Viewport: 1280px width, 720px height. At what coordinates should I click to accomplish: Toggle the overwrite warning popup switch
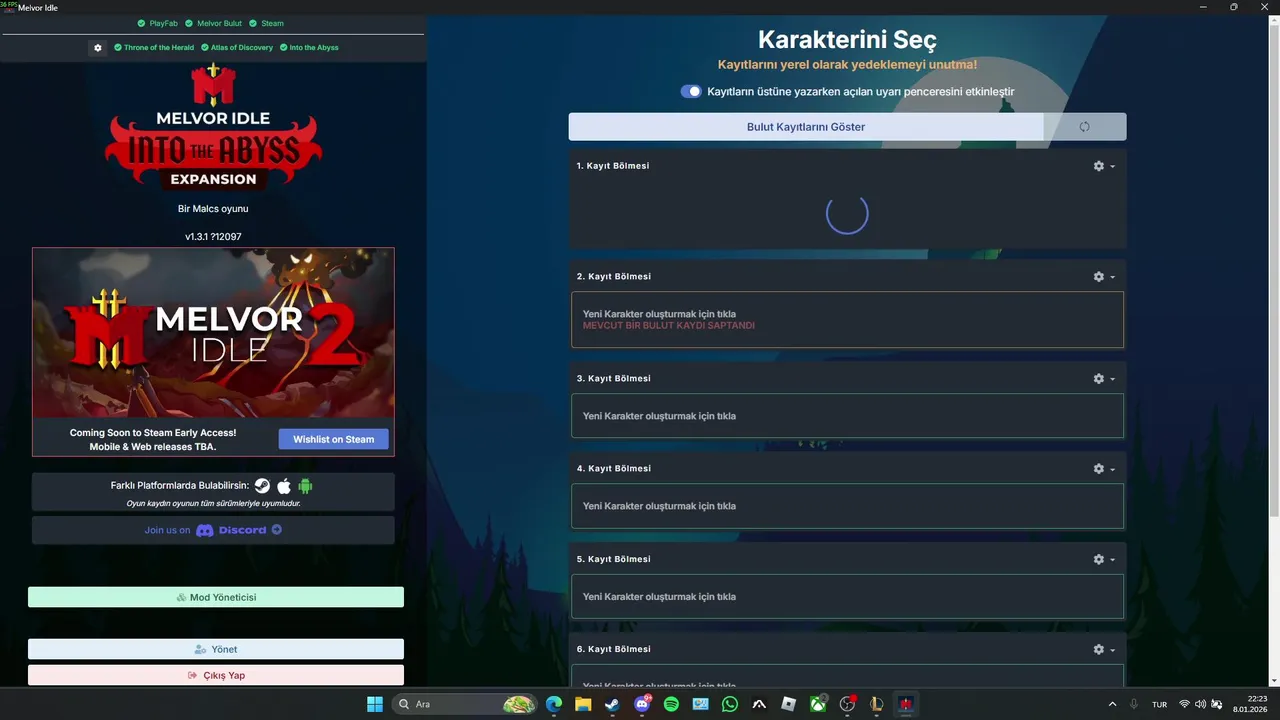[x=691, y=91]
